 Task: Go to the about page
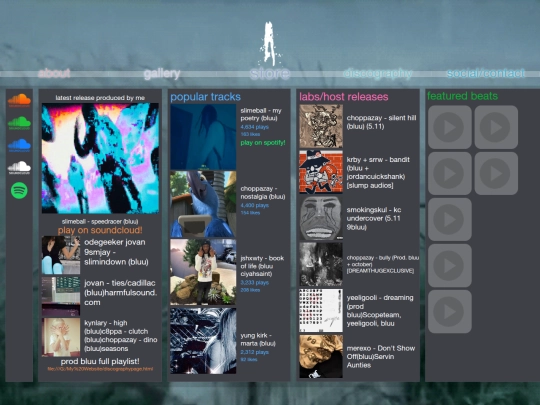pyautogui.click(x=54, y=73)
